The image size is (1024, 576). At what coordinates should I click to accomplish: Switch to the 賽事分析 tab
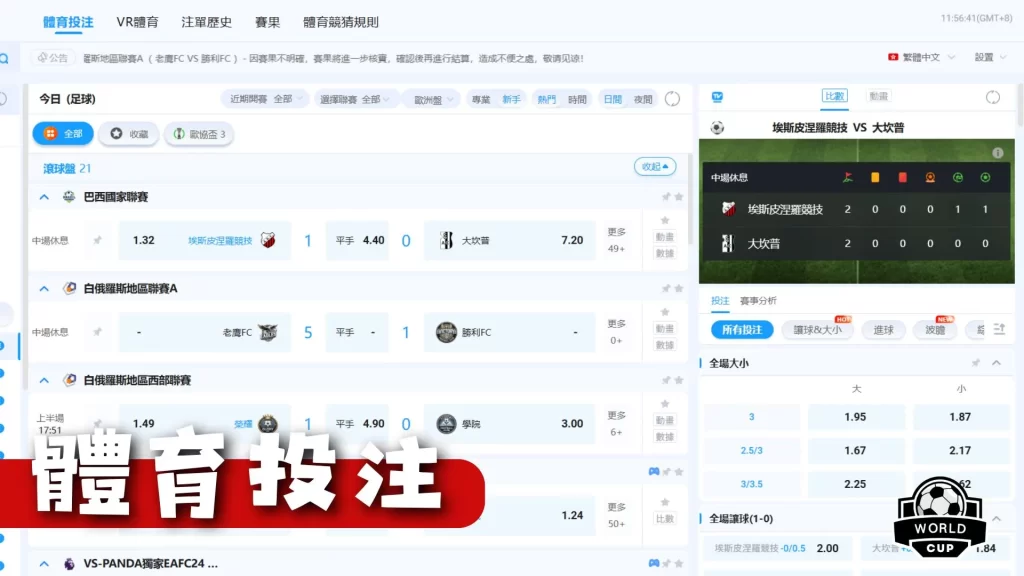click(760, 298)
